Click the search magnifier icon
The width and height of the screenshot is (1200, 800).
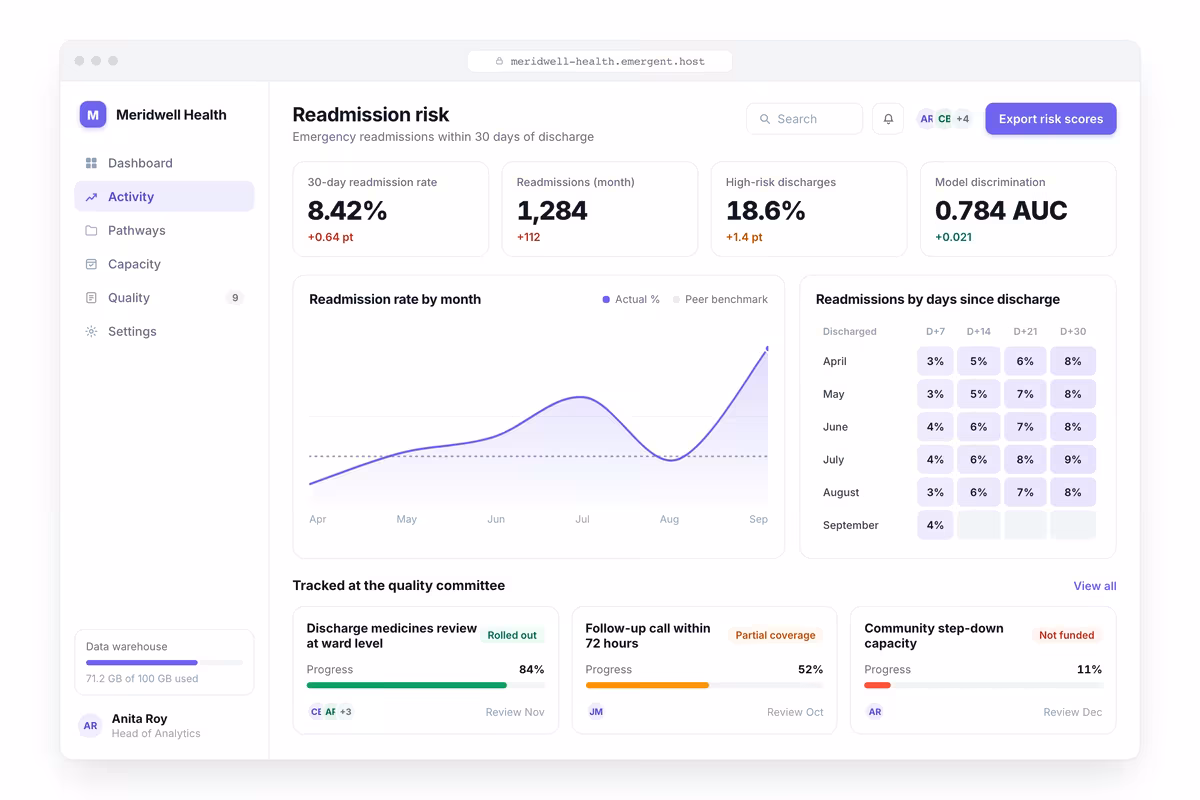pyautogui.click(x=765, y=119)
